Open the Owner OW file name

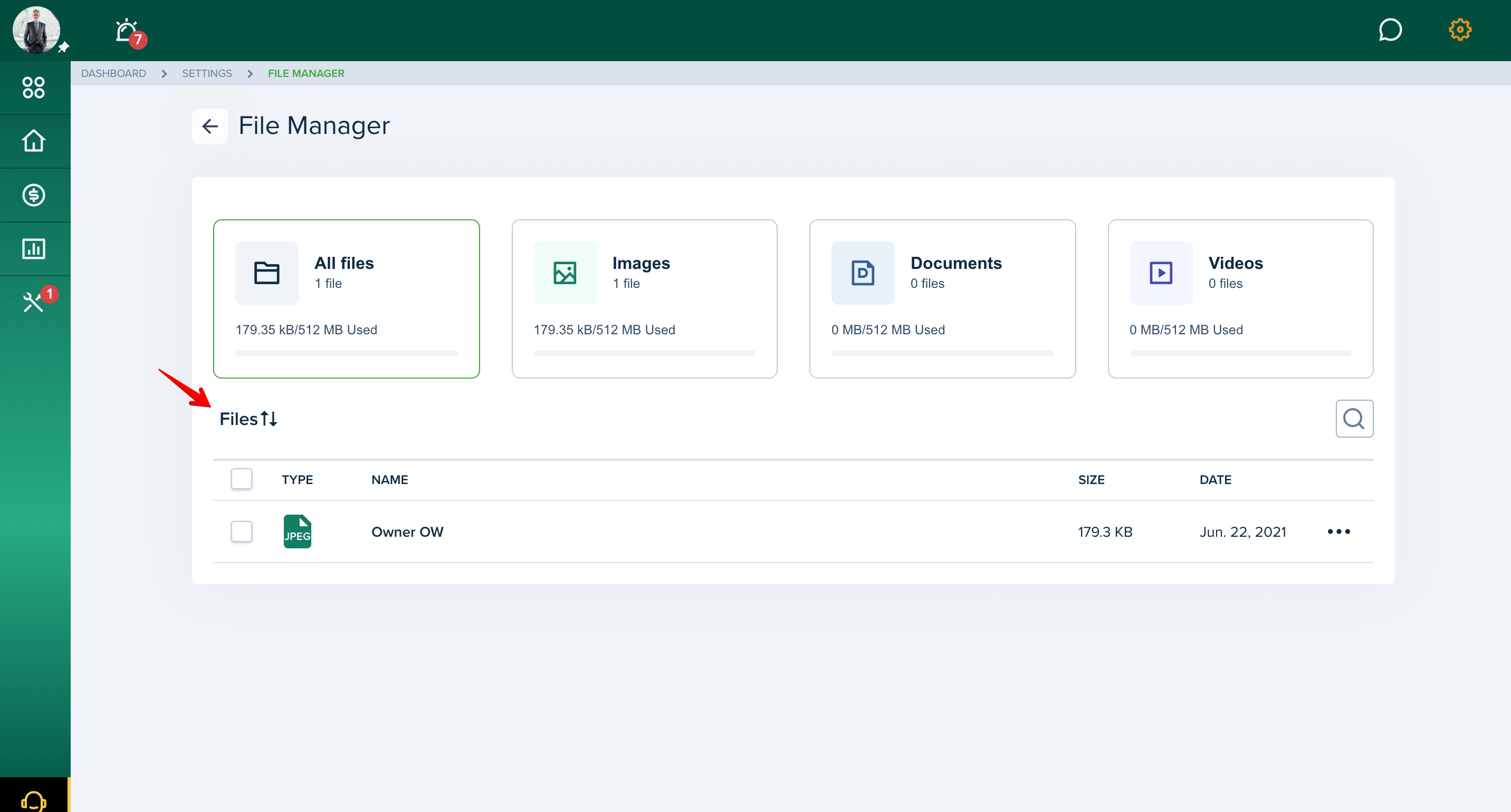pyautogui.click(x=408, y=532)
